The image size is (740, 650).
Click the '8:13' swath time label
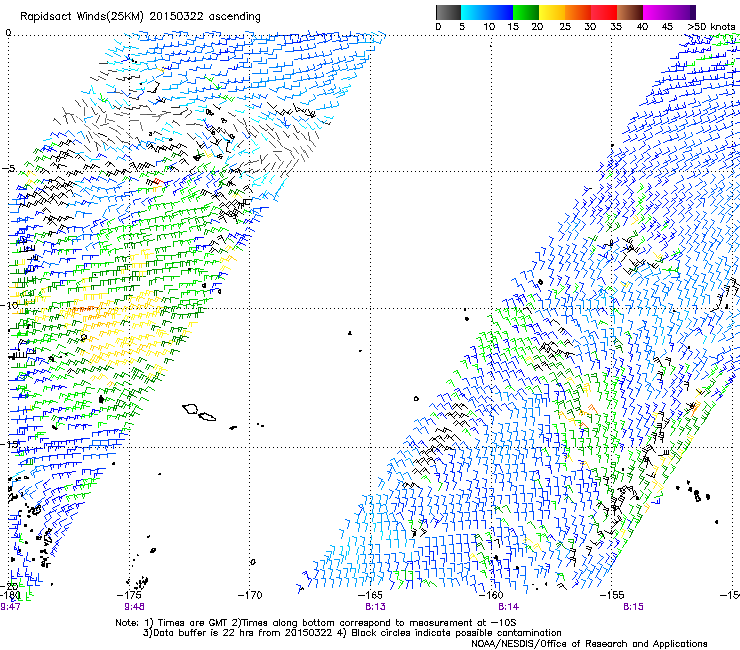[x=375, y=607]
